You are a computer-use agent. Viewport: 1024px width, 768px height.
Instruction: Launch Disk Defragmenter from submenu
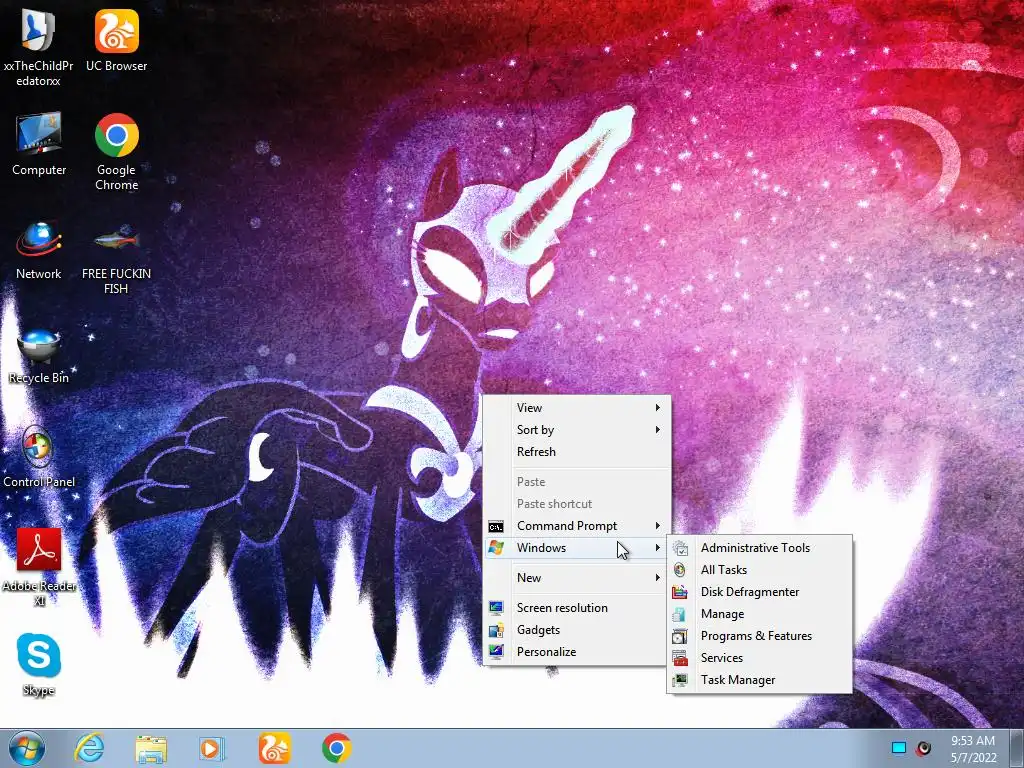click(760, 592)
